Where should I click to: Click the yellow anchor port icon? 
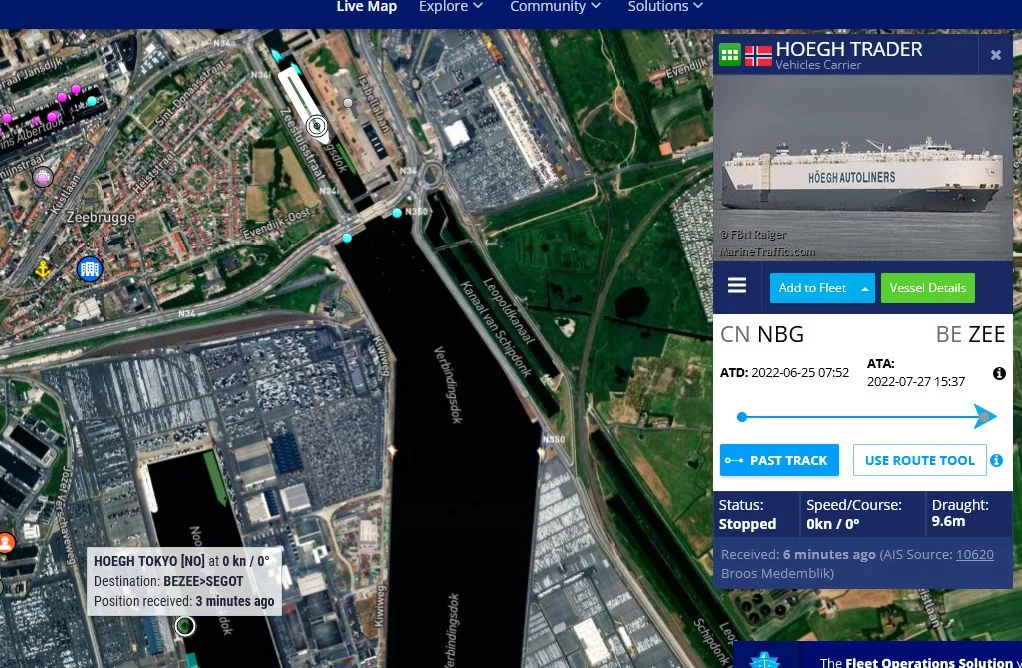pyautogui.click(x=43, y=268)
